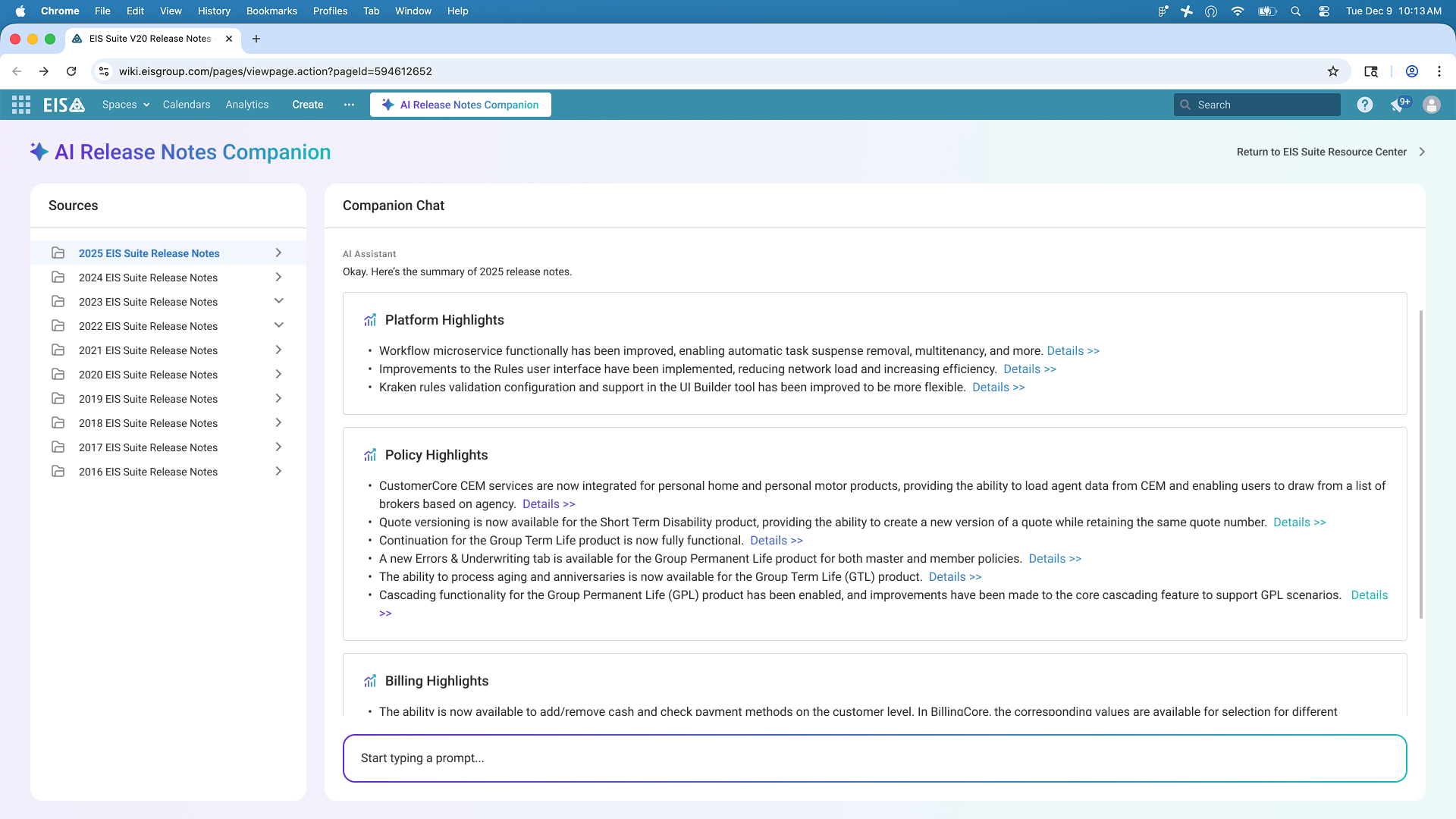Open the help question mark icon

(1364, 105)
